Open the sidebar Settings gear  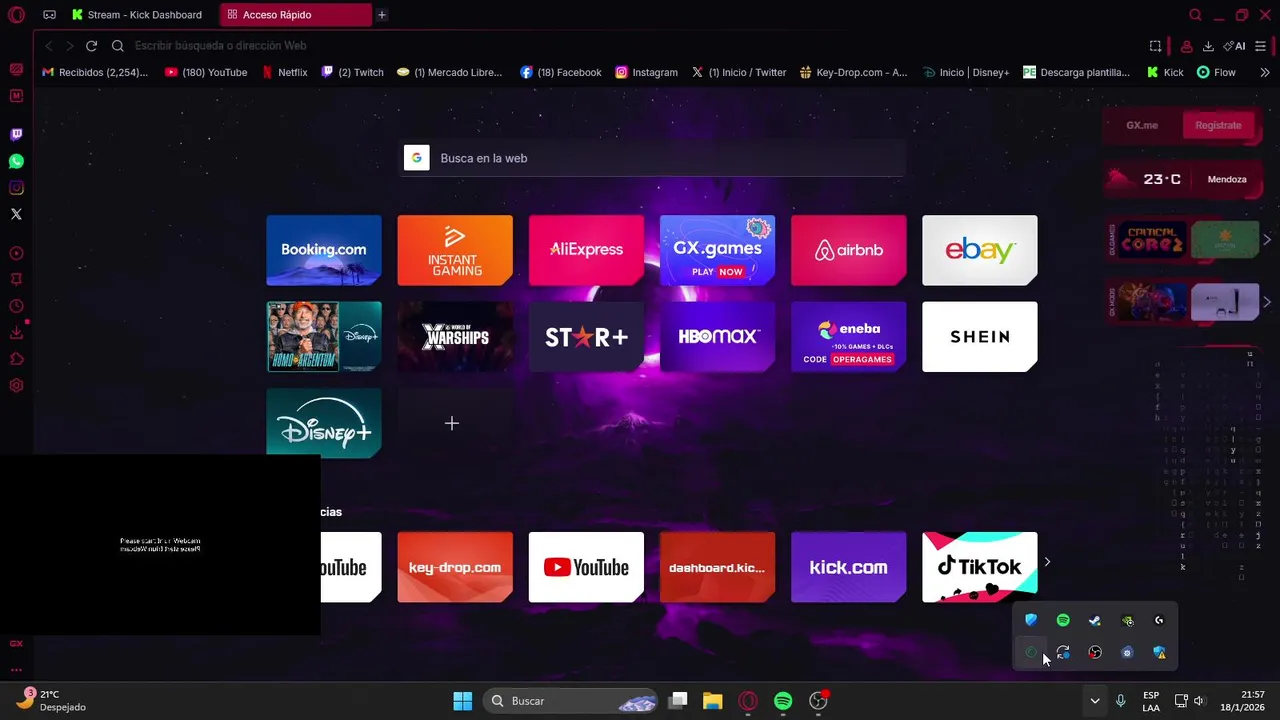point(16,386)
